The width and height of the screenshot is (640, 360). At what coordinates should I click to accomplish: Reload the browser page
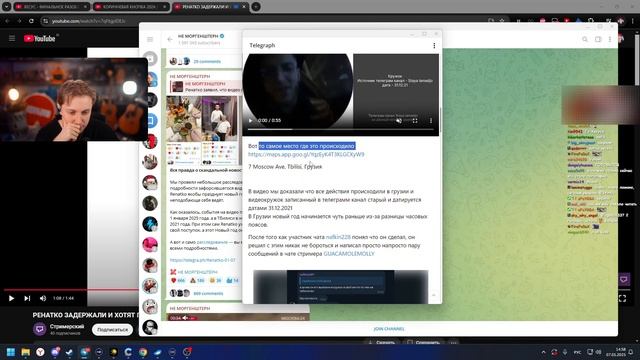pos(31,21)
